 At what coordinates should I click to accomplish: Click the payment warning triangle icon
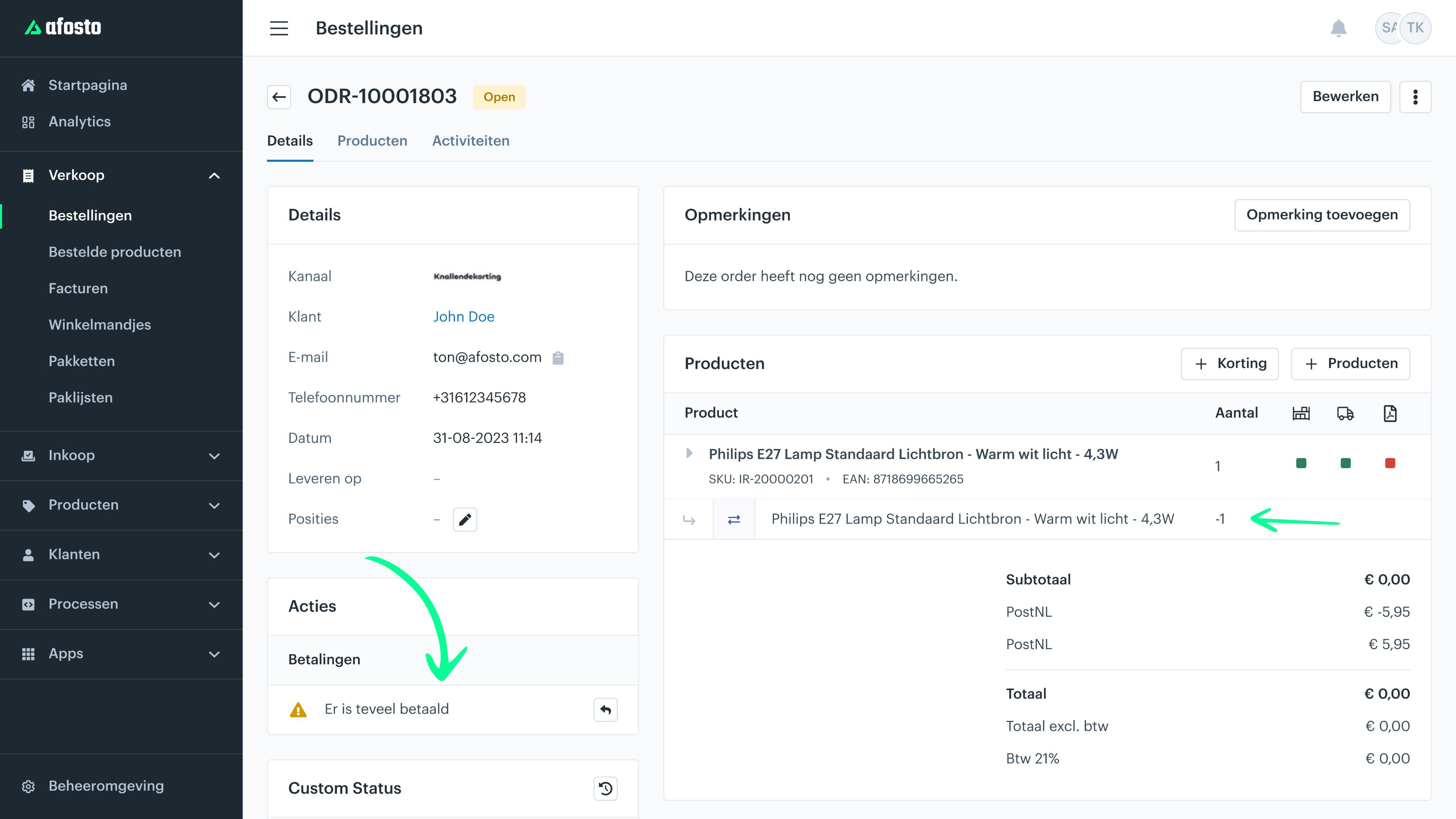298,710
